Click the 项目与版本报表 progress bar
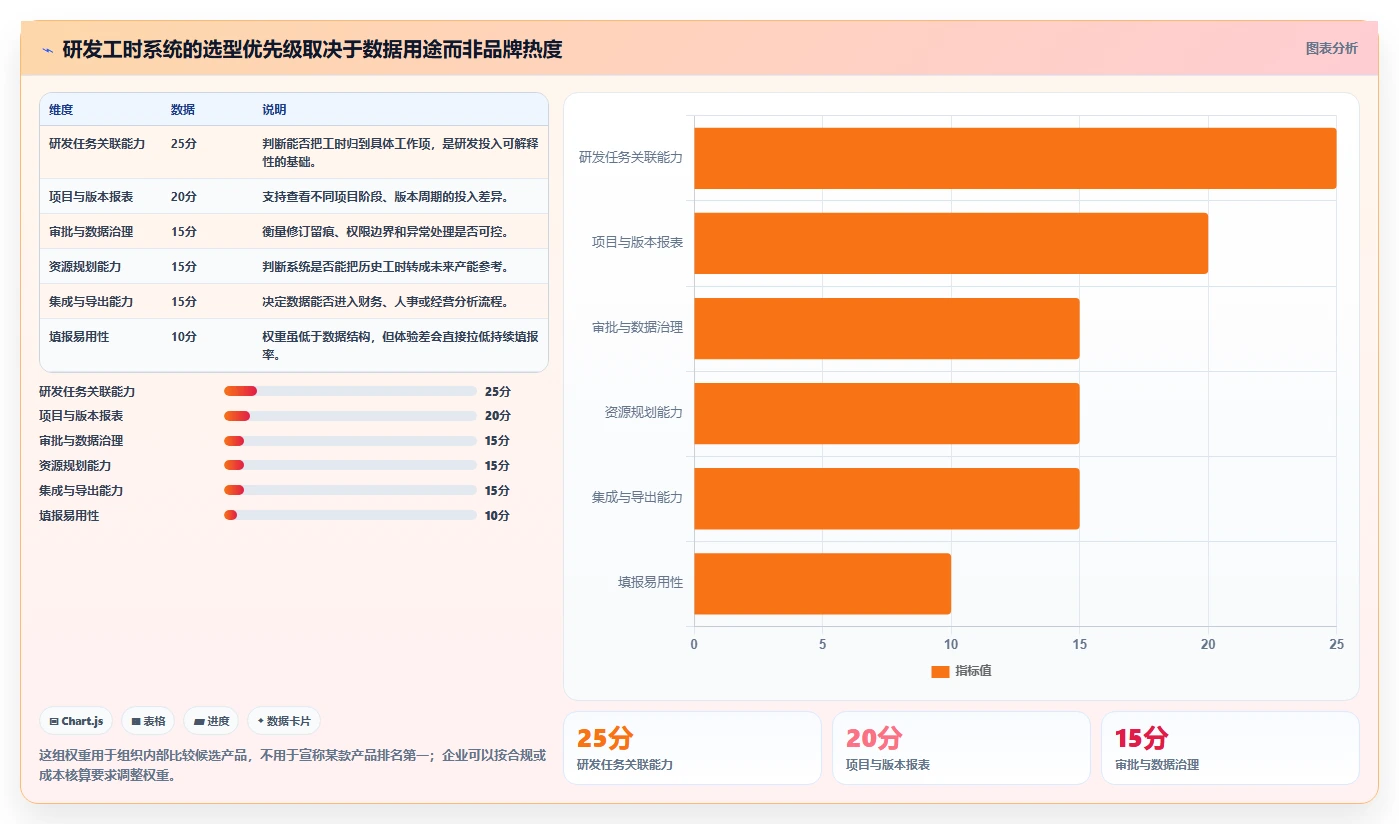The image size is (1399, 824). [350, 416]
